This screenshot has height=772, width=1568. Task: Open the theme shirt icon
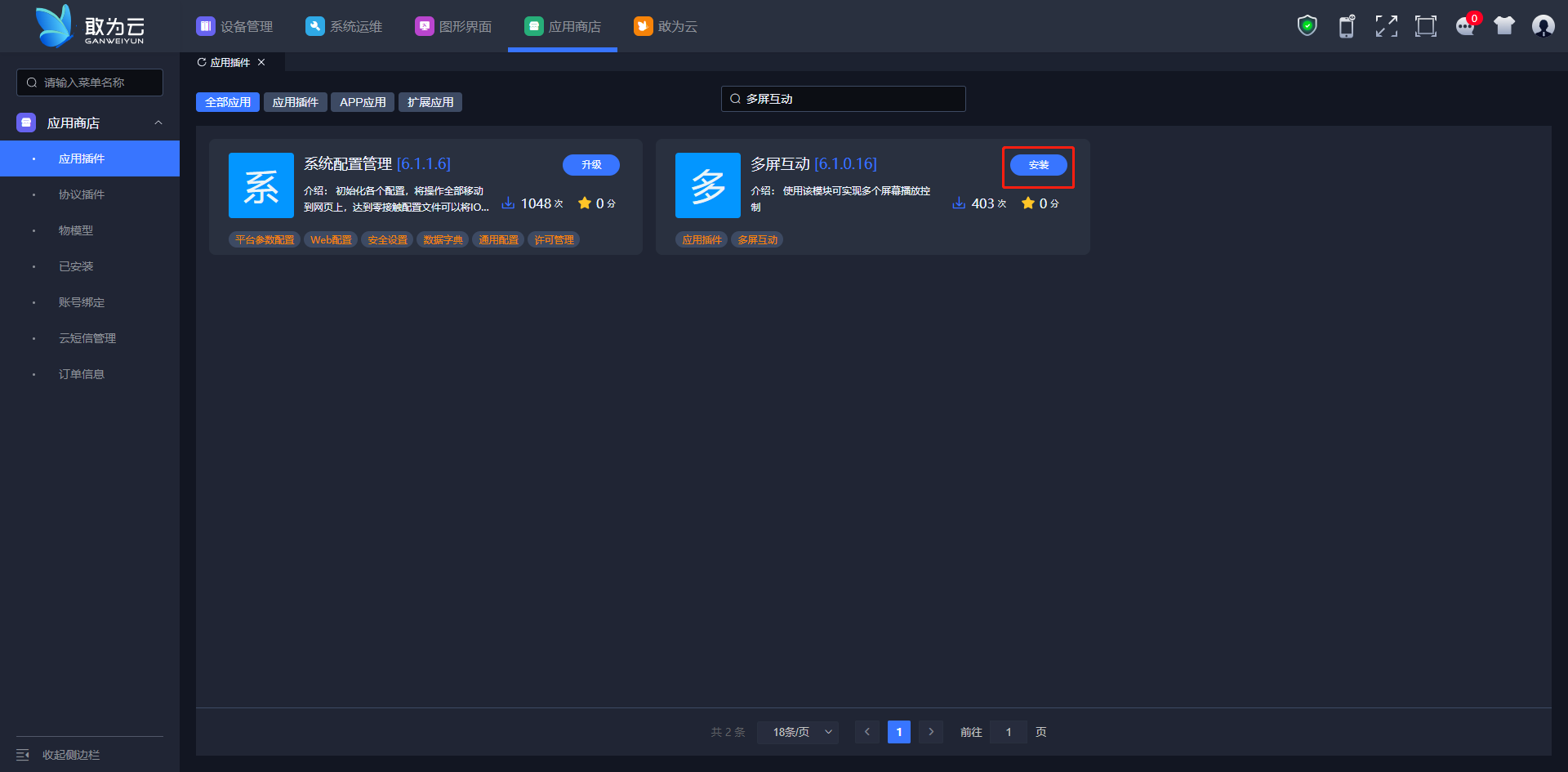(1504, 26)
